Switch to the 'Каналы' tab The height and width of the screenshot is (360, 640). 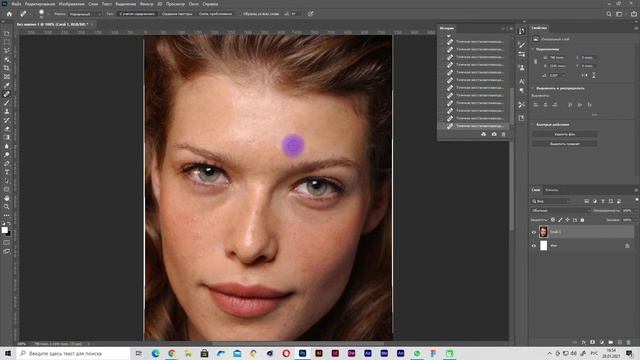point(551,190)
